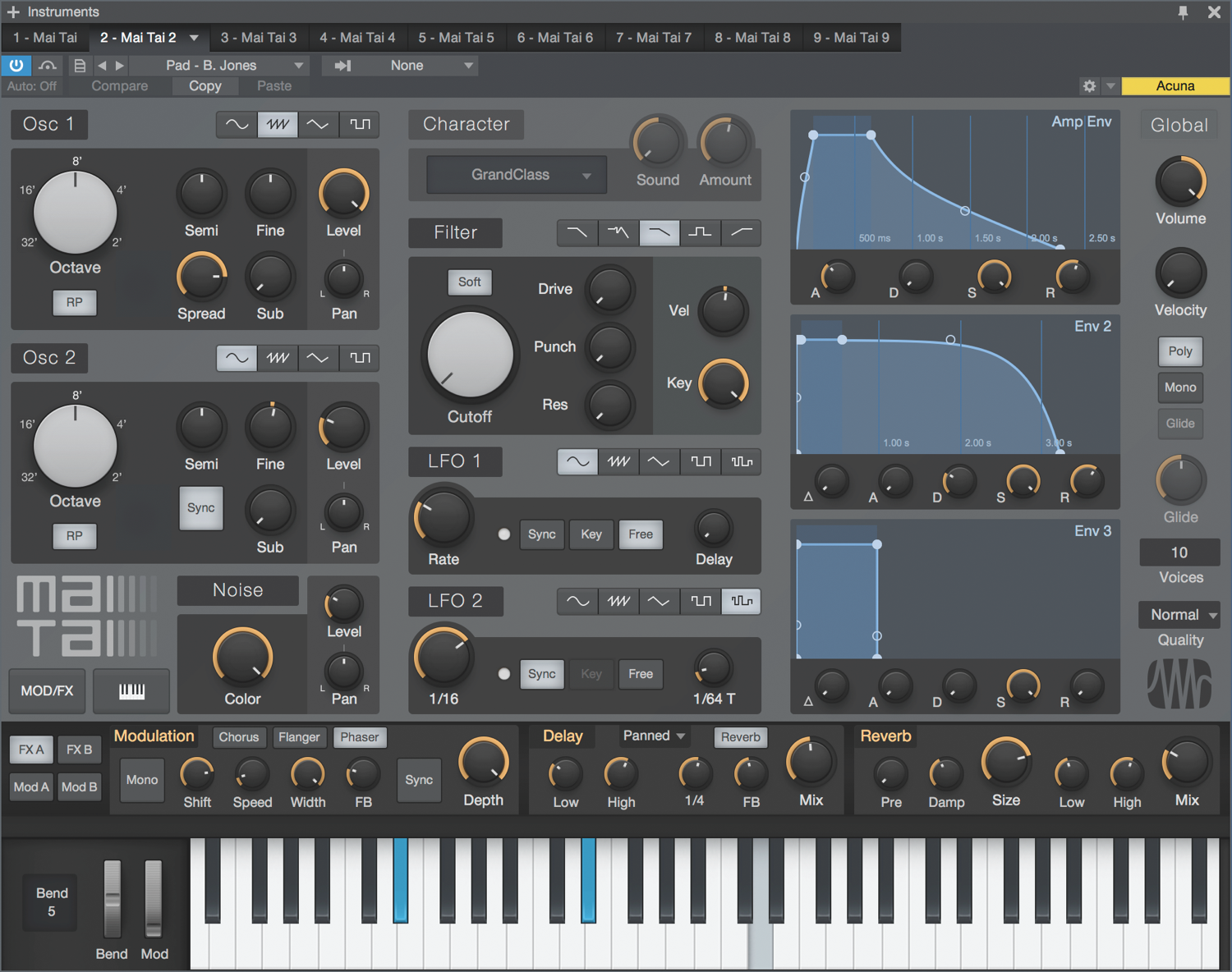Add a new instrument with plus icon

[13, 11]
